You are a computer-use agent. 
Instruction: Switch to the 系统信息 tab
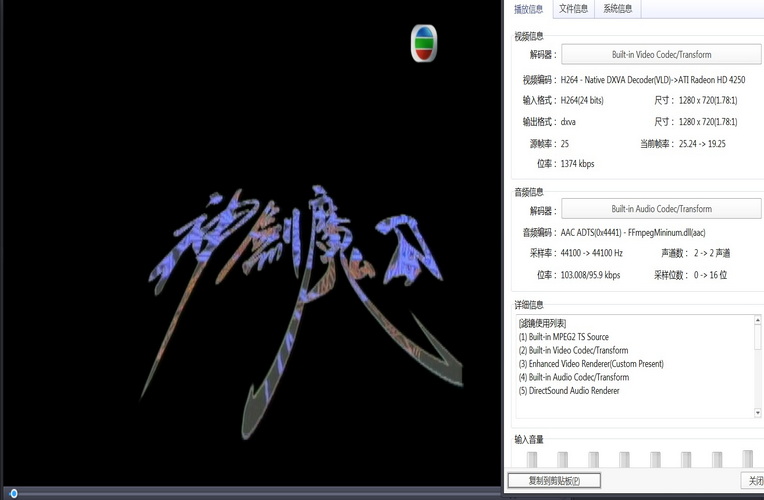point(617,9)
